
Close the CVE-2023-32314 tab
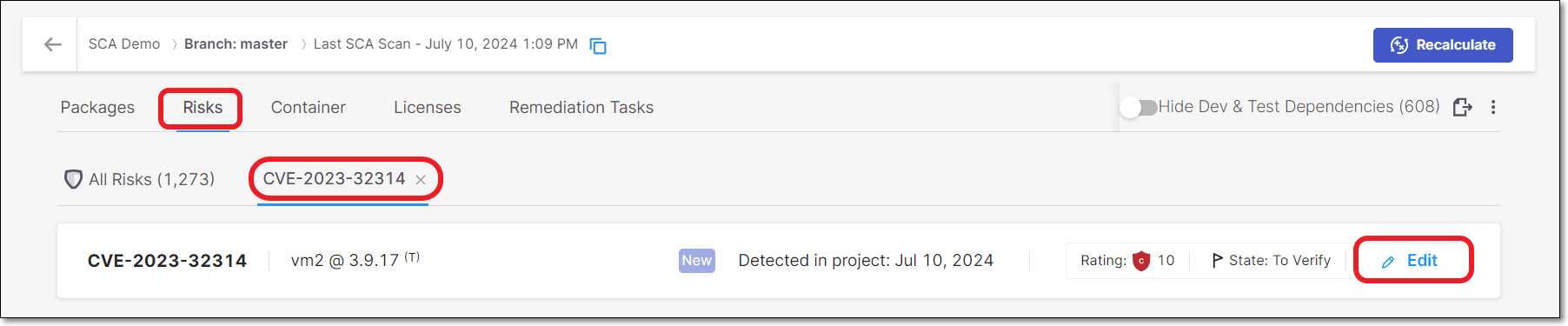coord(421,180)
